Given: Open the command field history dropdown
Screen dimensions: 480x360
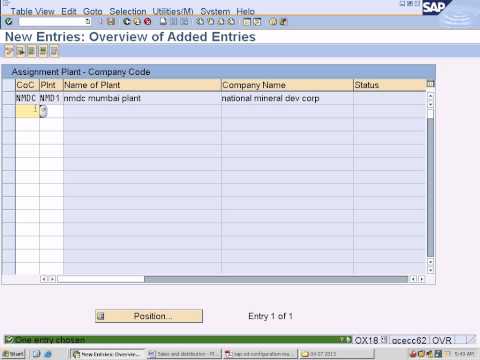Looking at the screenshot, I should [x=88, y=22].
